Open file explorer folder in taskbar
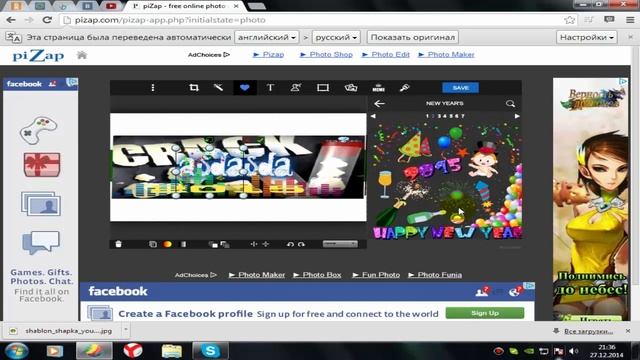640x360 pixels. coord(171,351)
